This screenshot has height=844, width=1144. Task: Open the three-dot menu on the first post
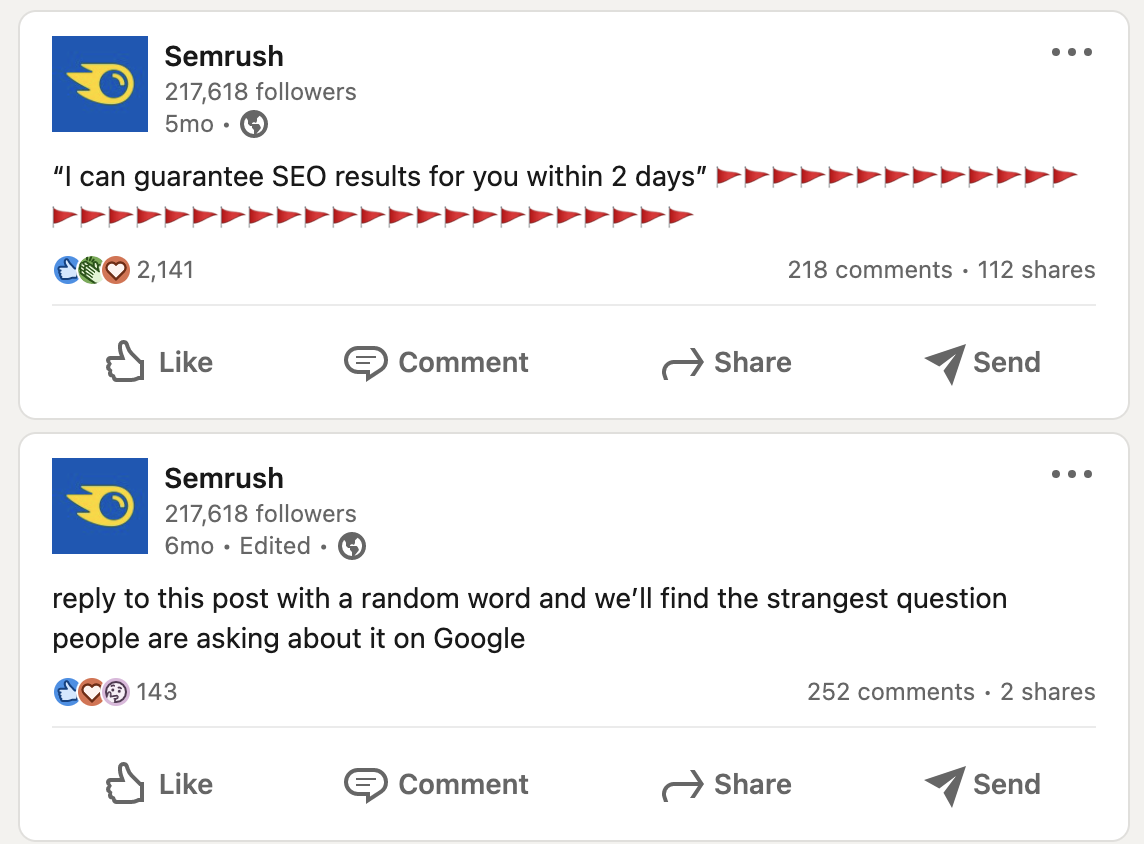[x=1073, y=52]
